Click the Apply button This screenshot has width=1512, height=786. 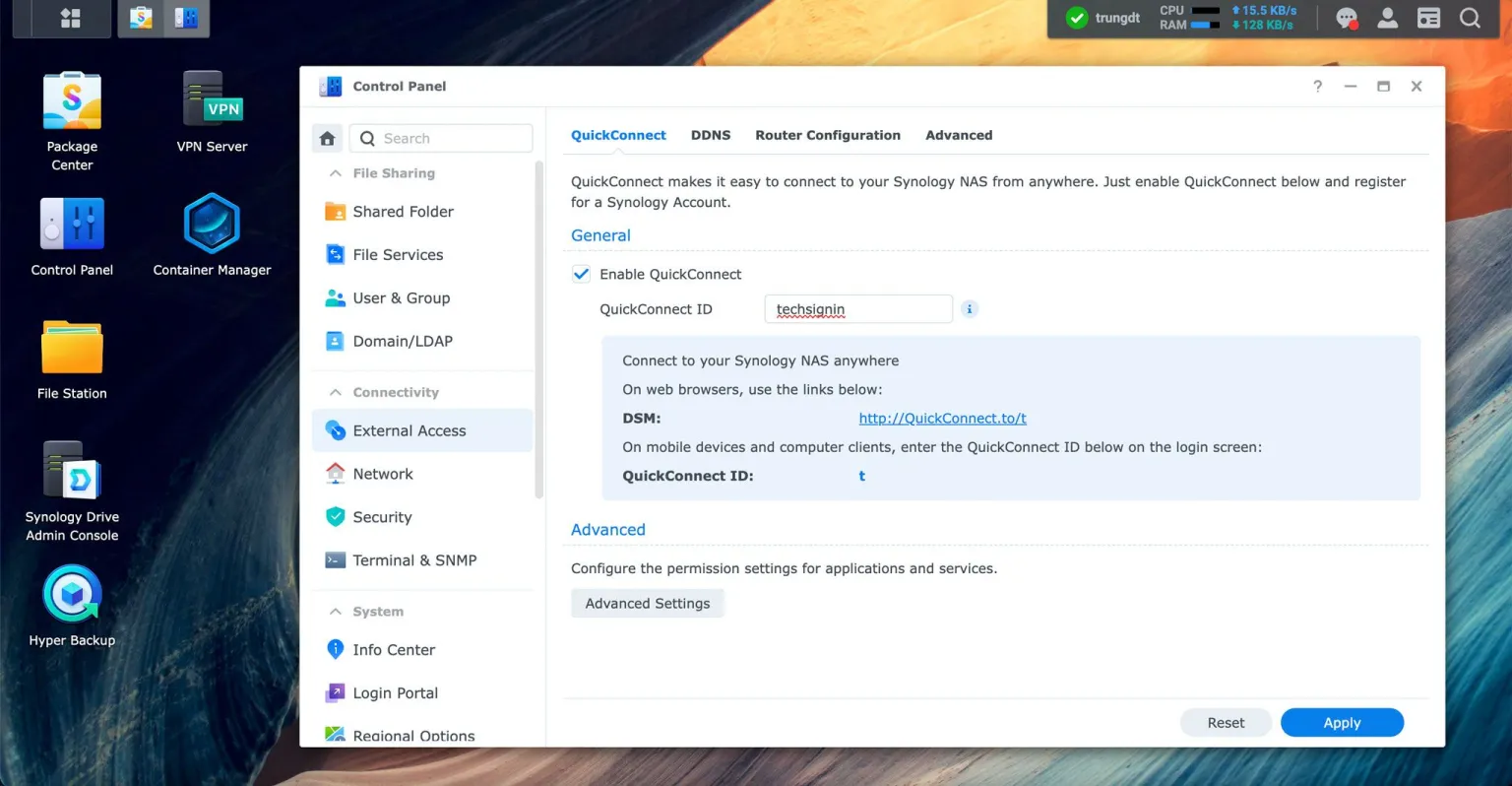pyautogui.click(x=1342, y=722)
